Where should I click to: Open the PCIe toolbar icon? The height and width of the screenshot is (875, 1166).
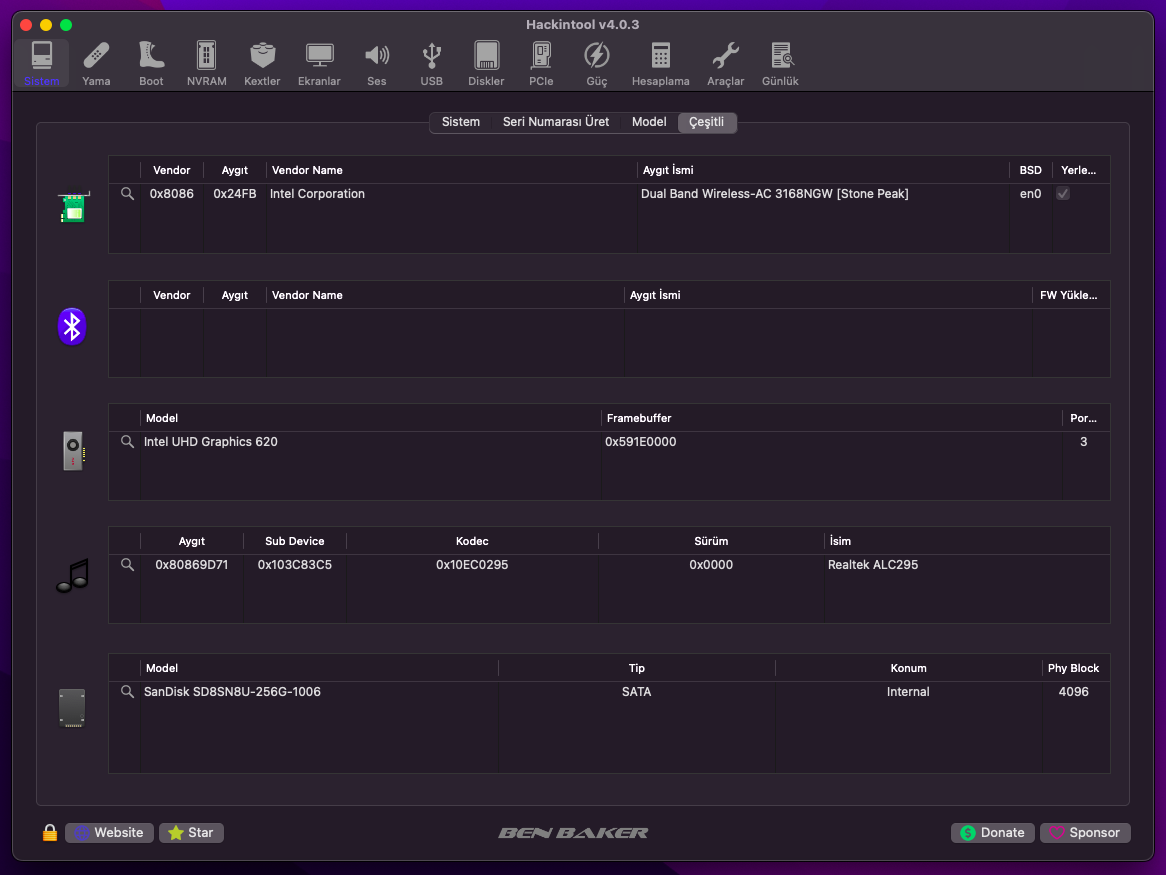pyautogui.click(x=541, y=63)
